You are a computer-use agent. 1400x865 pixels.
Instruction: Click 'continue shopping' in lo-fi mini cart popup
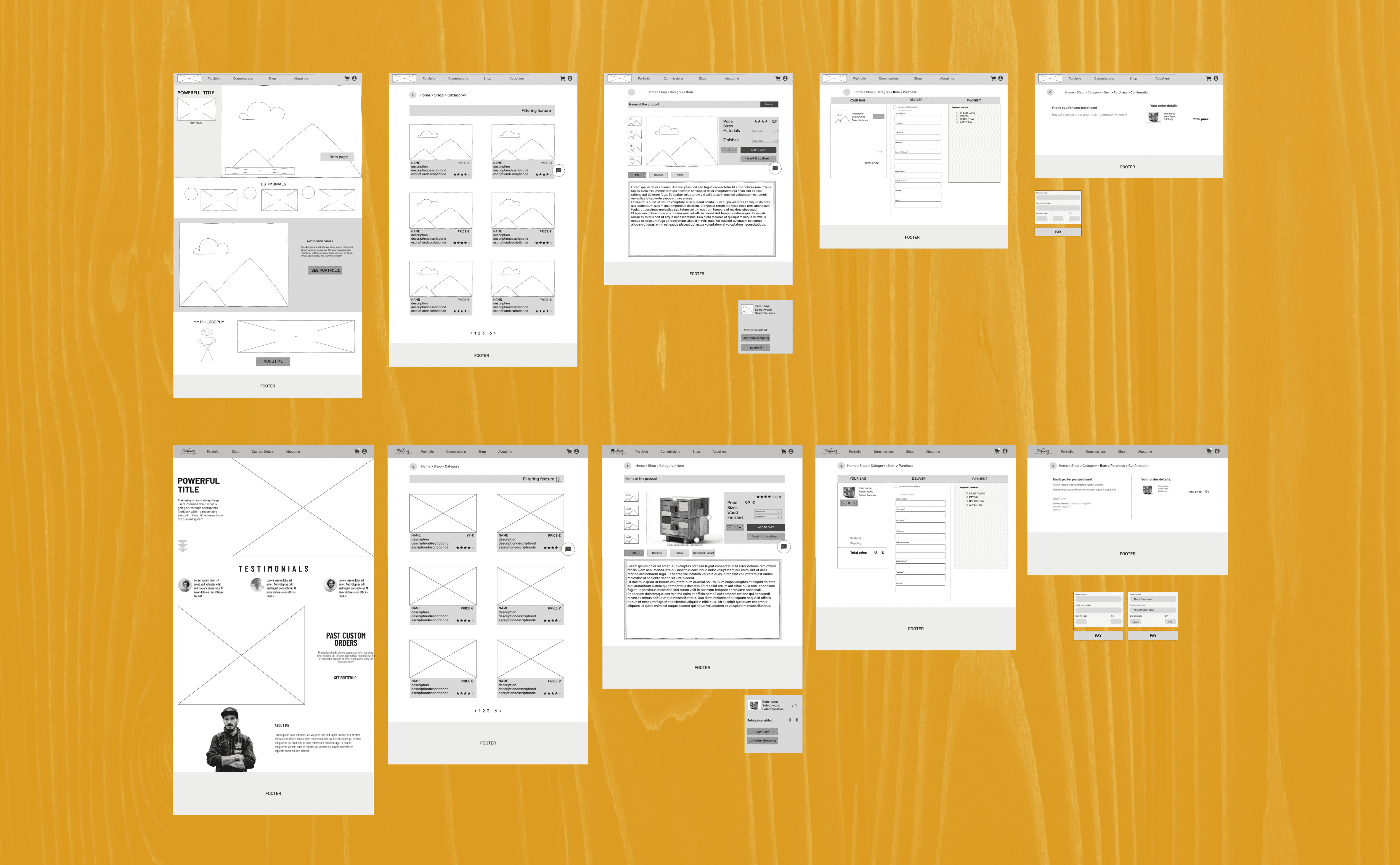756,338
